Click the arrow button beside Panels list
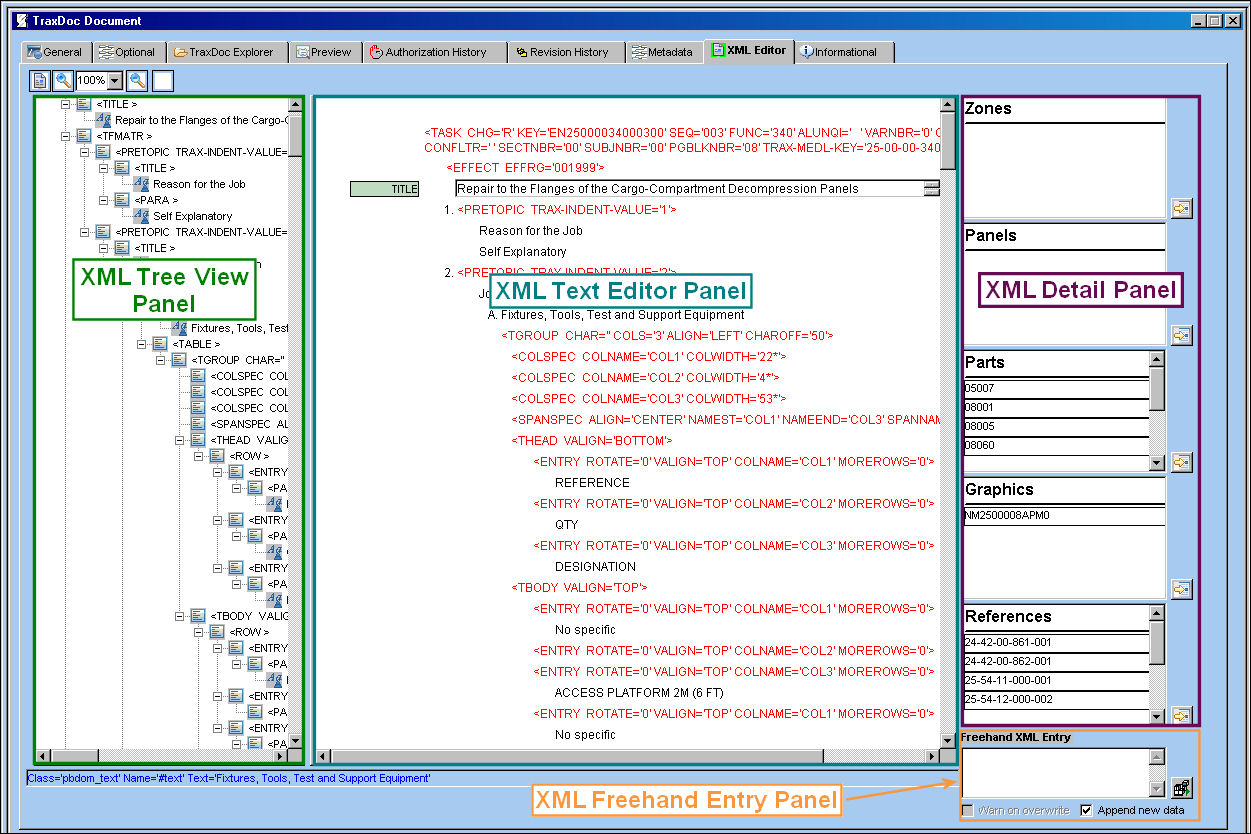Viewport: 1251px width, 834px height. (1182, 335)
